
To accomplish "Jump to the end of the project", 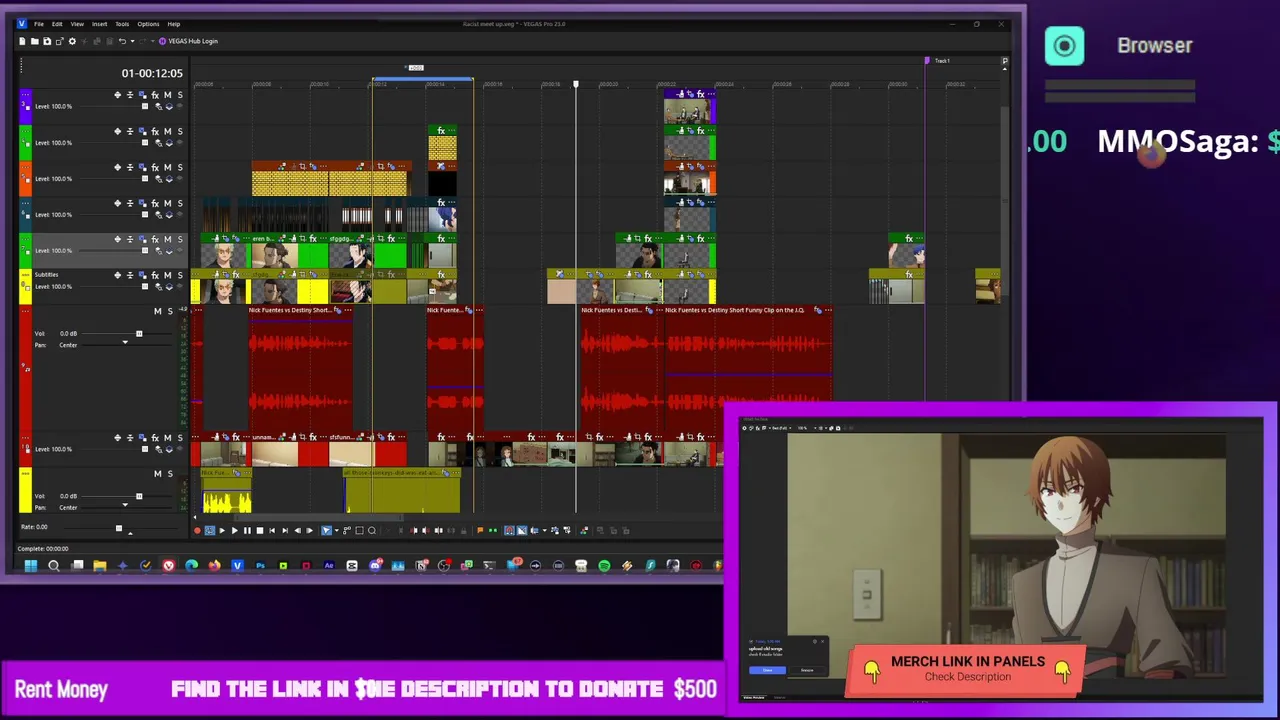I will pyautogui.click(x=285, y=530).
